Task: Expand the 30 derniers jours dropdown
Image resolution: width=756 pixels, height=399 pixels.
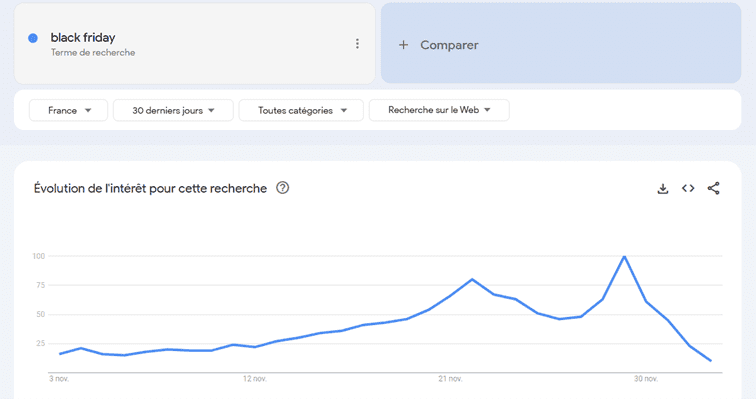Action: tap(174, 110)
